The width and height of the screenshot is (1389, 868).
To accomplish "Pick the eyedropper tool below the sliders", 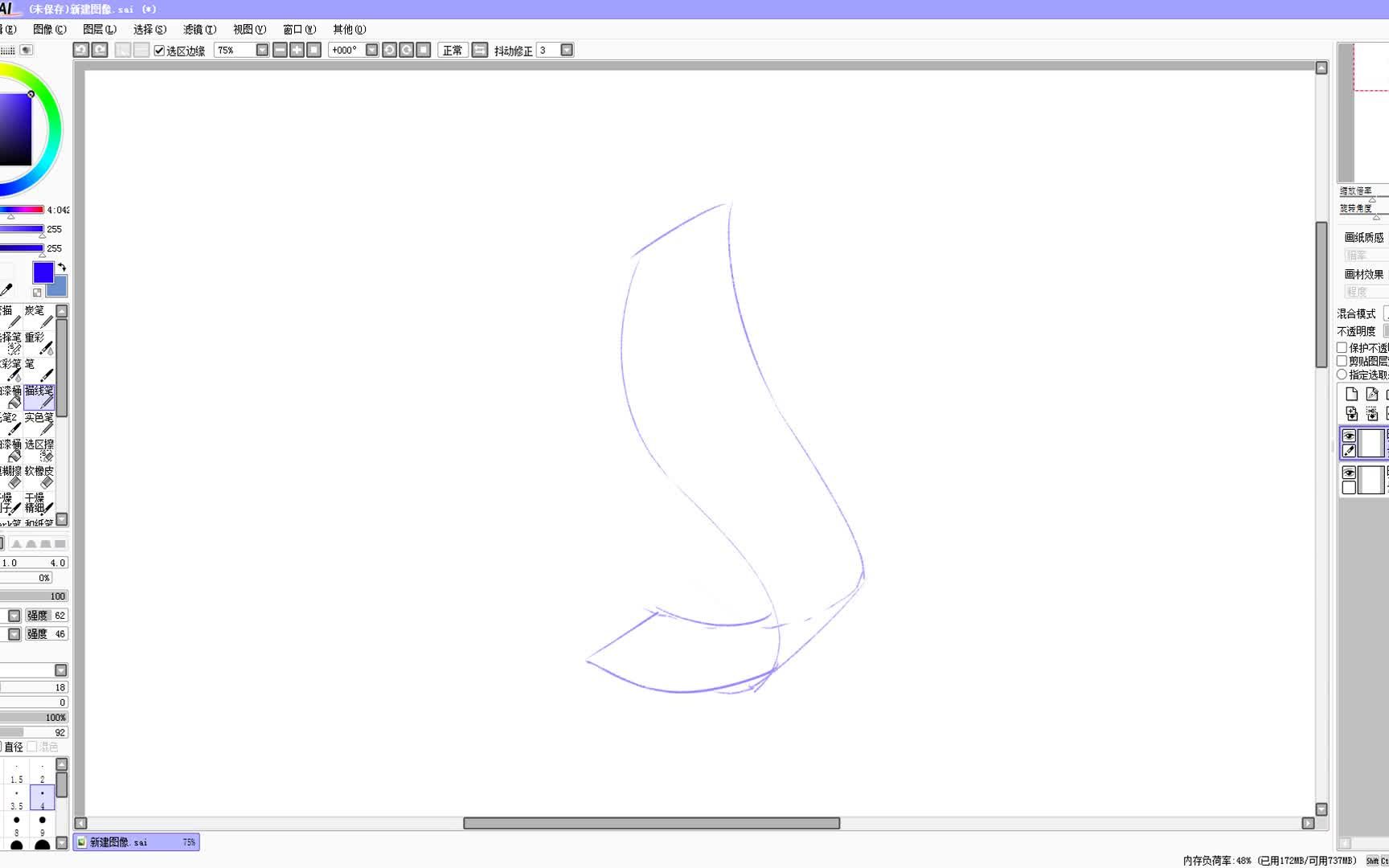I will (6, 289).
